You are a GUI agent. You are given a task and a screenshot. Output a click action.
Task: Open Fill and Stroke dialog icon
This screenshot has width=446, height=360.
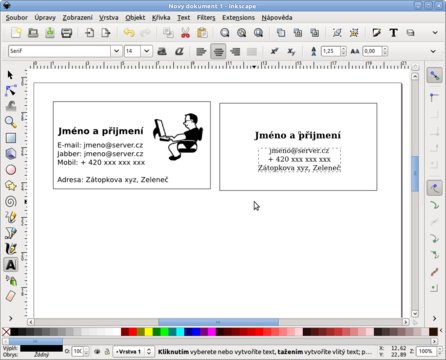coord(376,33)
